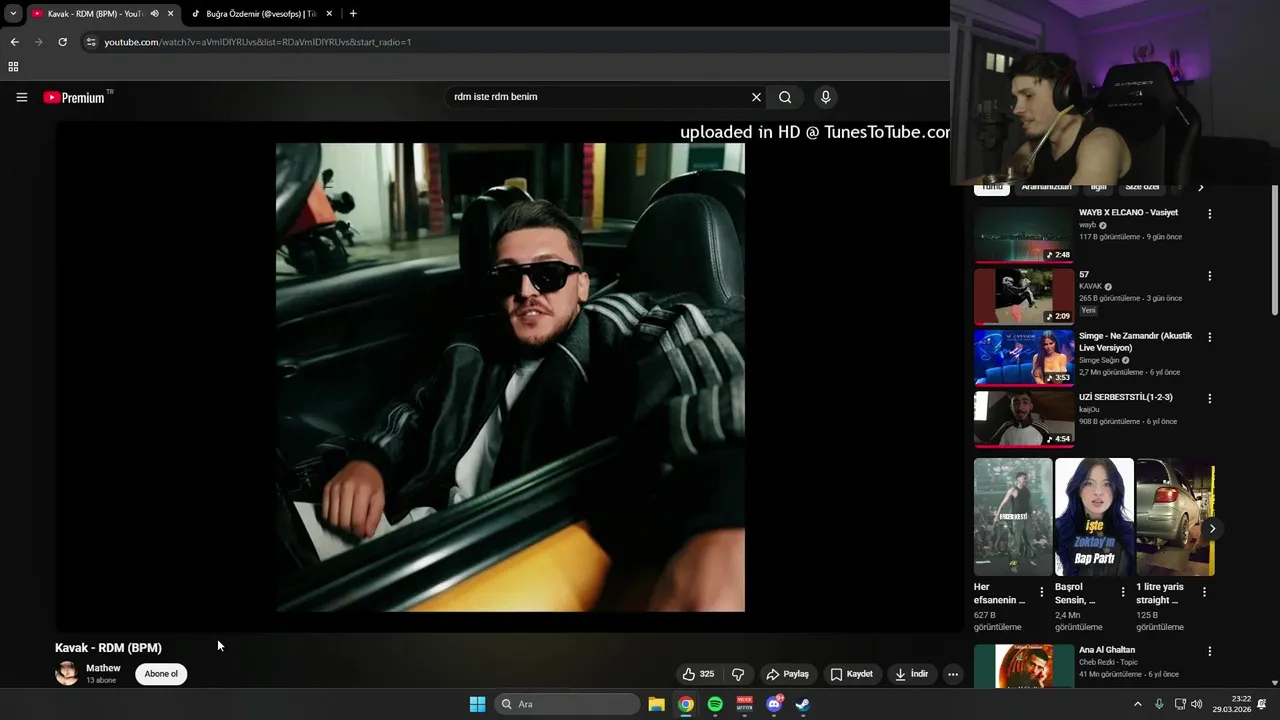The height and width of the screenshot is (720, 1280).
Task: Open the Mathew channel avatar
Action: (67, 673)
